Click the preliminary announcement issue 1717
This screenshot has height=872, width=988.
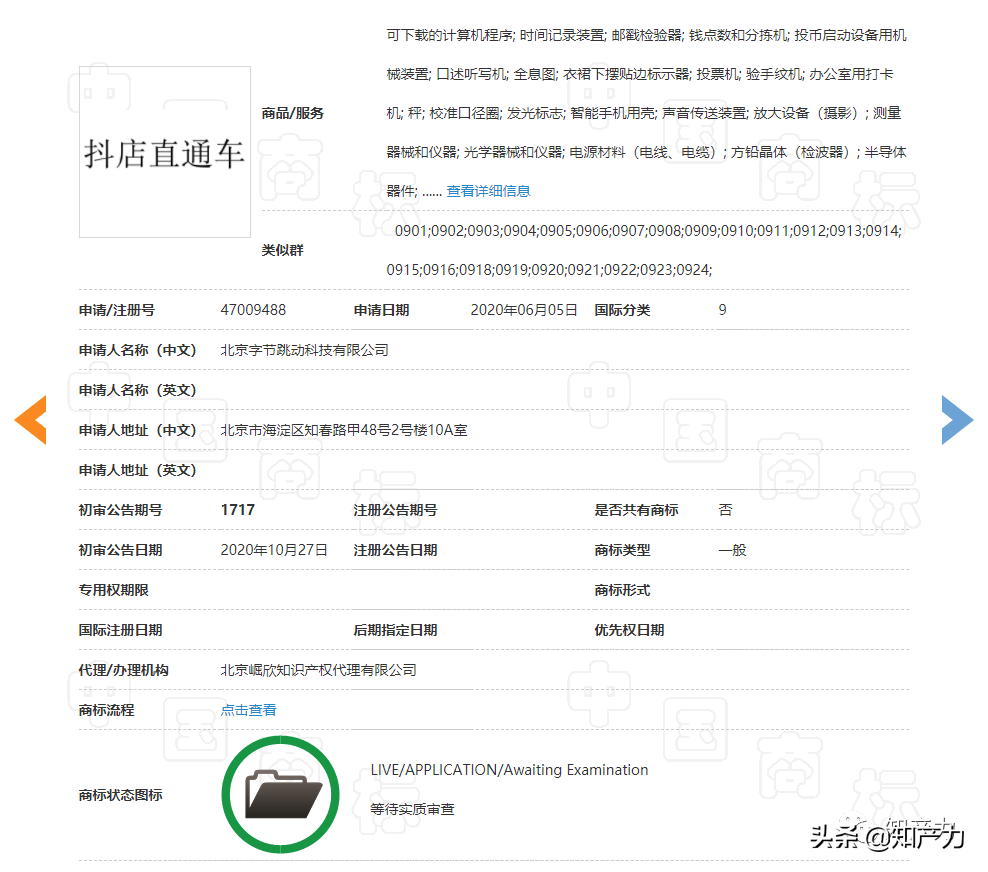[238, 510]
